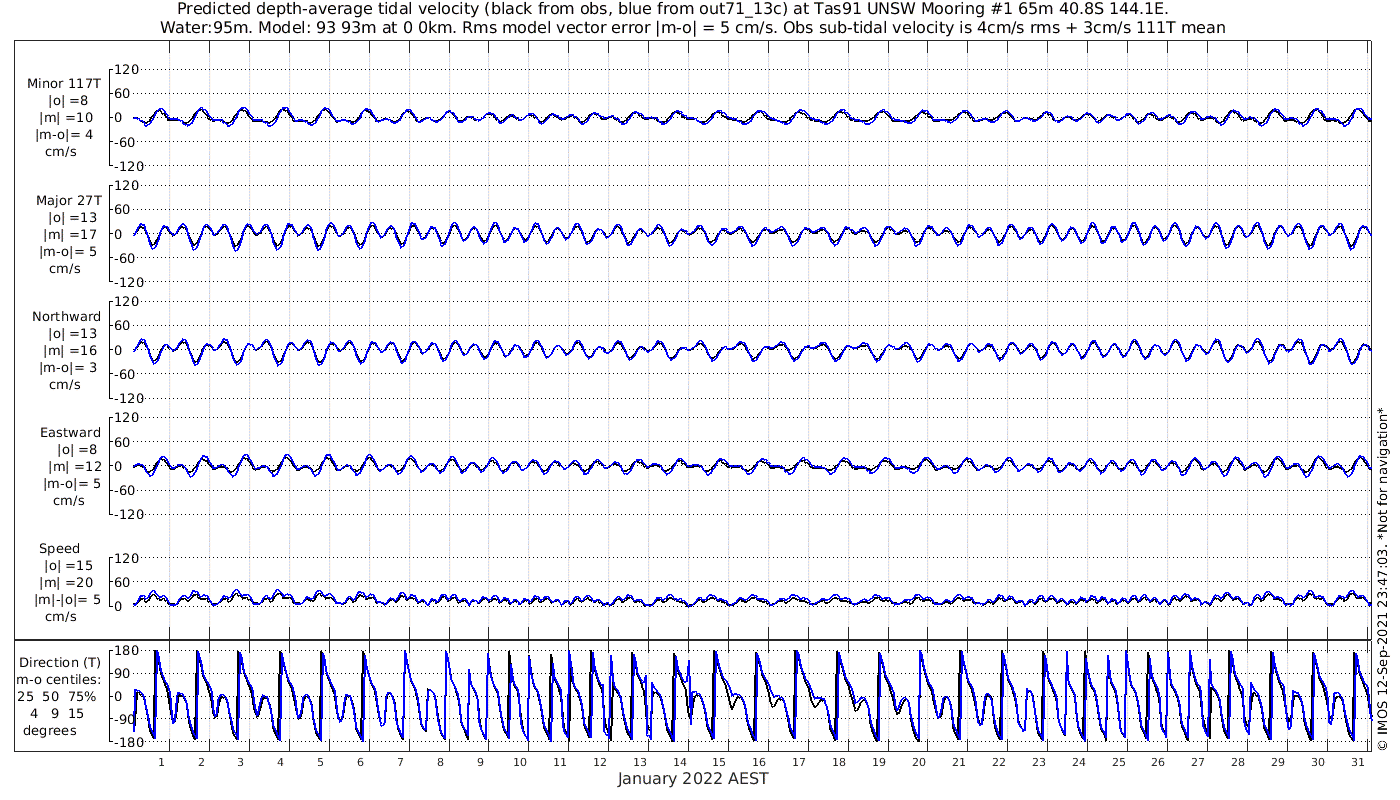Click day 15 tick label on time axis
This screenshot has height=800, width=1400.
719,762
